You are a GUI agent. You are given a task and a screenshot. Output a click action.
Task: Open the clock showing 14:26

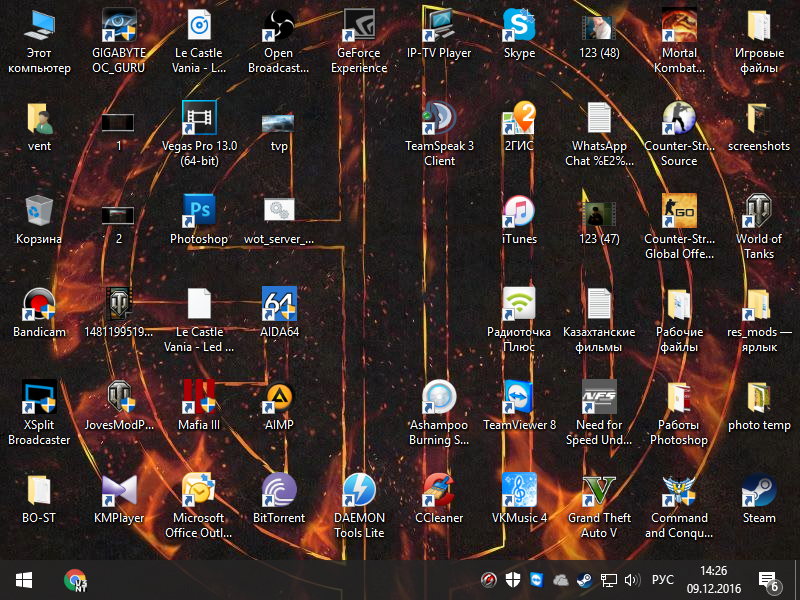tap(713, 580)
